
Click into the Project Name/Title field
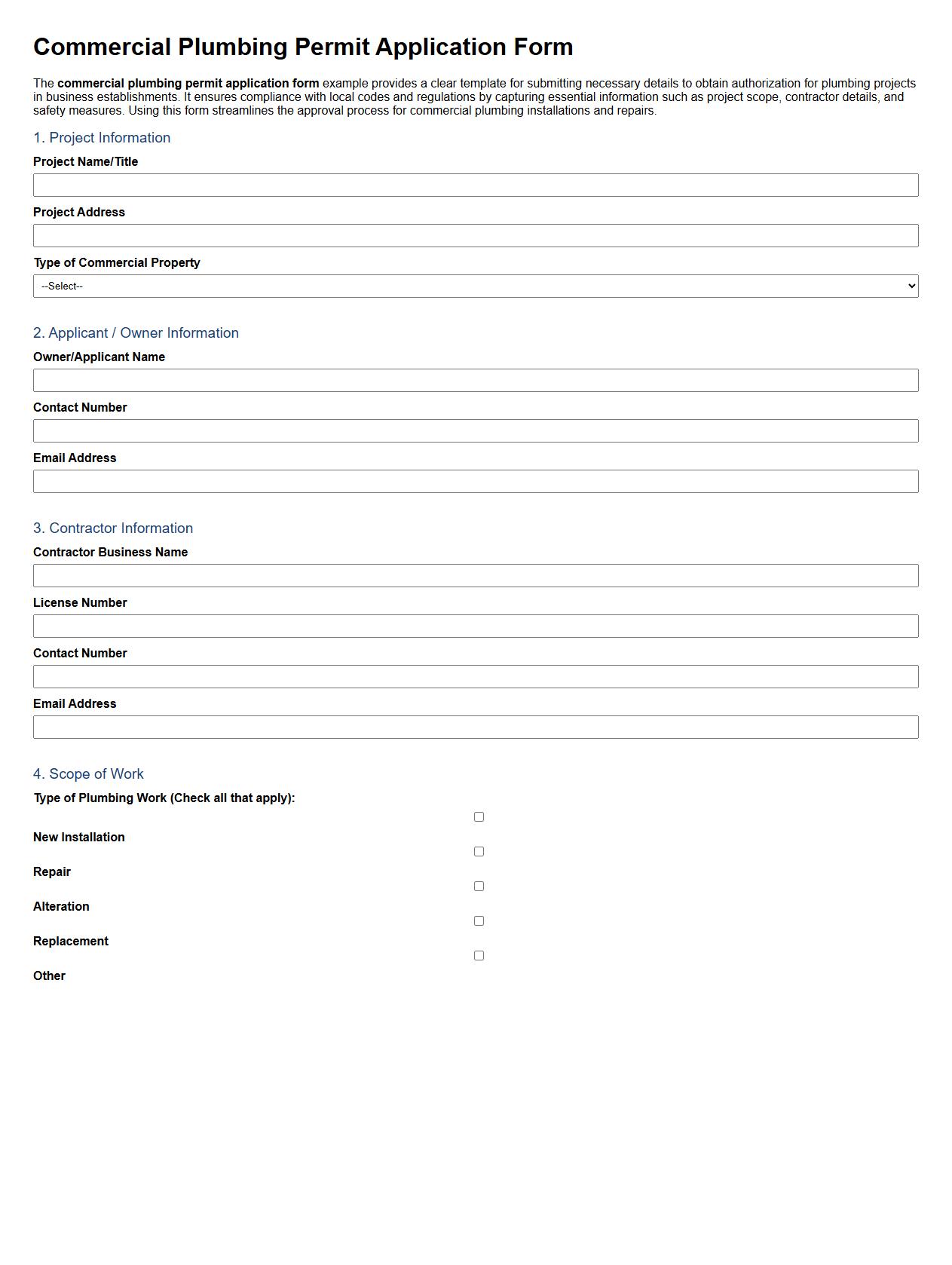(x=475, y=183)
